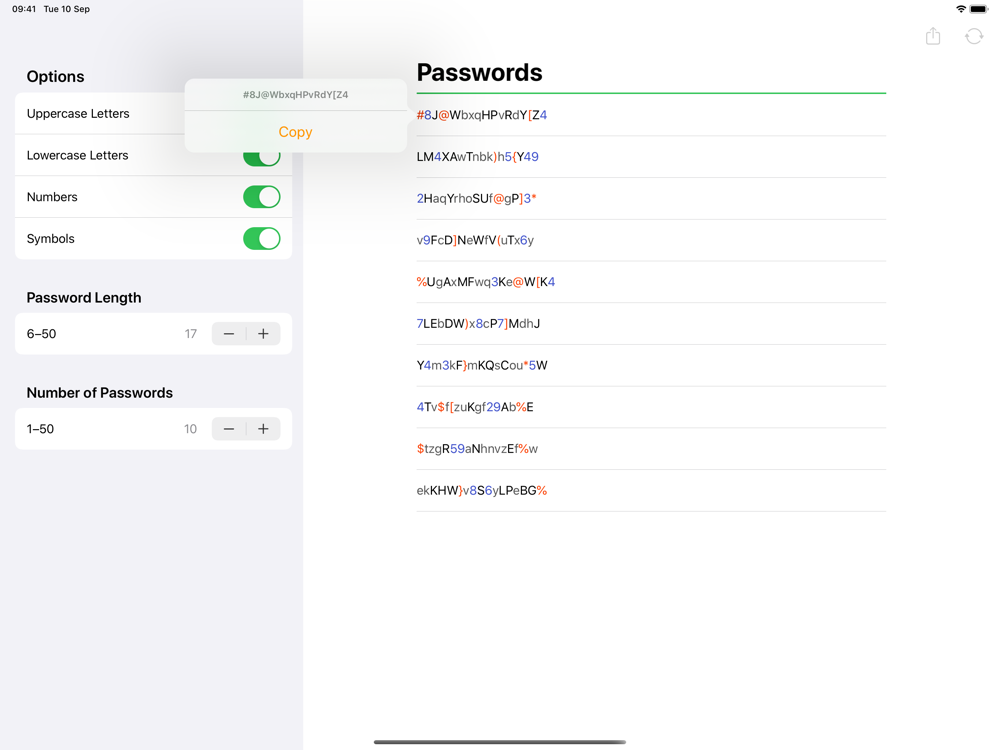
Task: Select password $tzgR59aNhnvzEf%w
Action: tap(651, 449)
